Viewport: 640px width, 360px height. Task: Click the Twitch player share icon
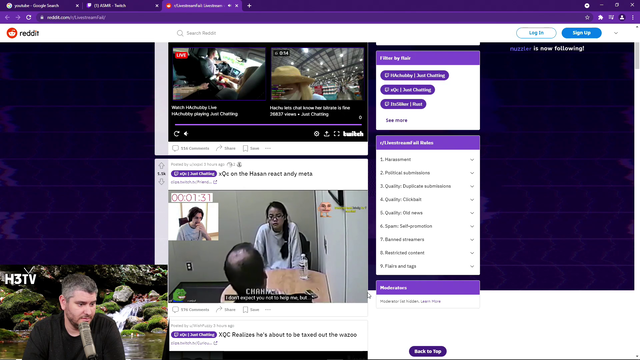[x=327, y=133]
